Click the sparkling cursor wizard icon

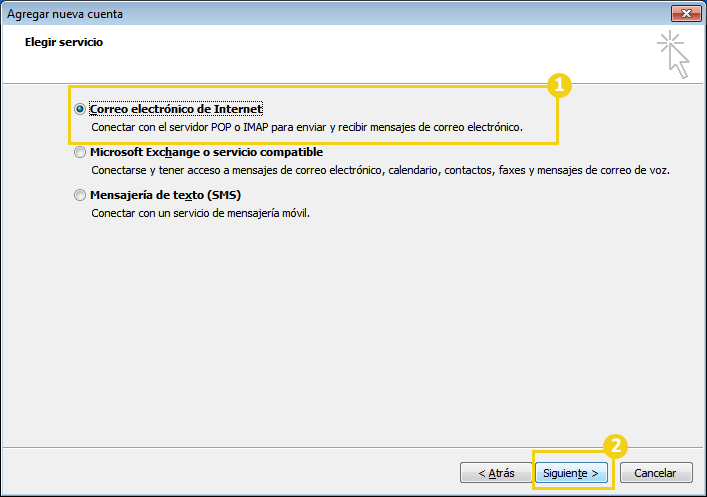click(x=673, y=55)
